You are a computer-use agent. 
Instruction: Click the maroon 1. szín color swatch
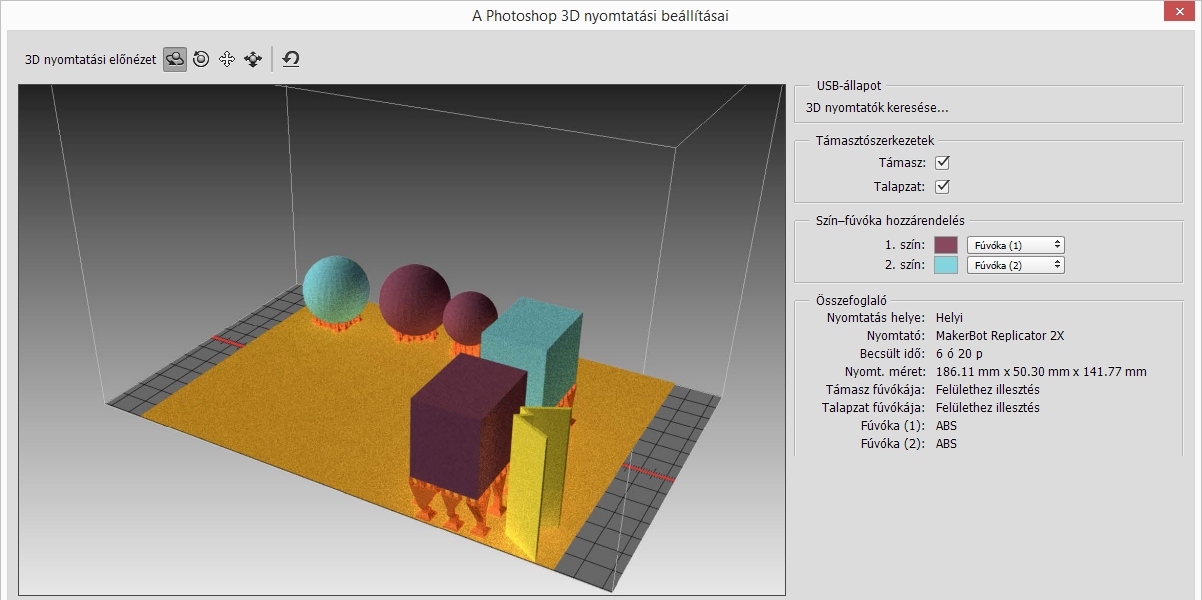[945, 244]
